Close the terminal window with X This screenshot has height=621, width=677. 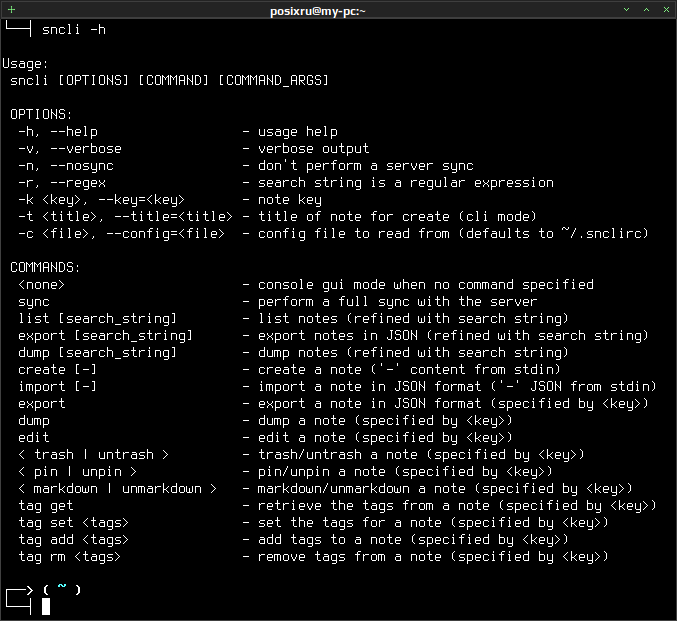click(666, 10)
